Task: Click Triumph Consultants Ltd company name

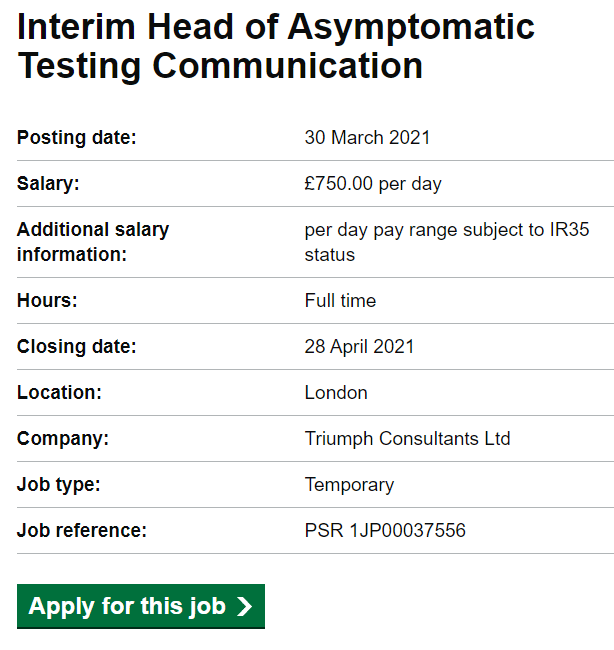Action: pyautogui.click(x=408, y=439)
